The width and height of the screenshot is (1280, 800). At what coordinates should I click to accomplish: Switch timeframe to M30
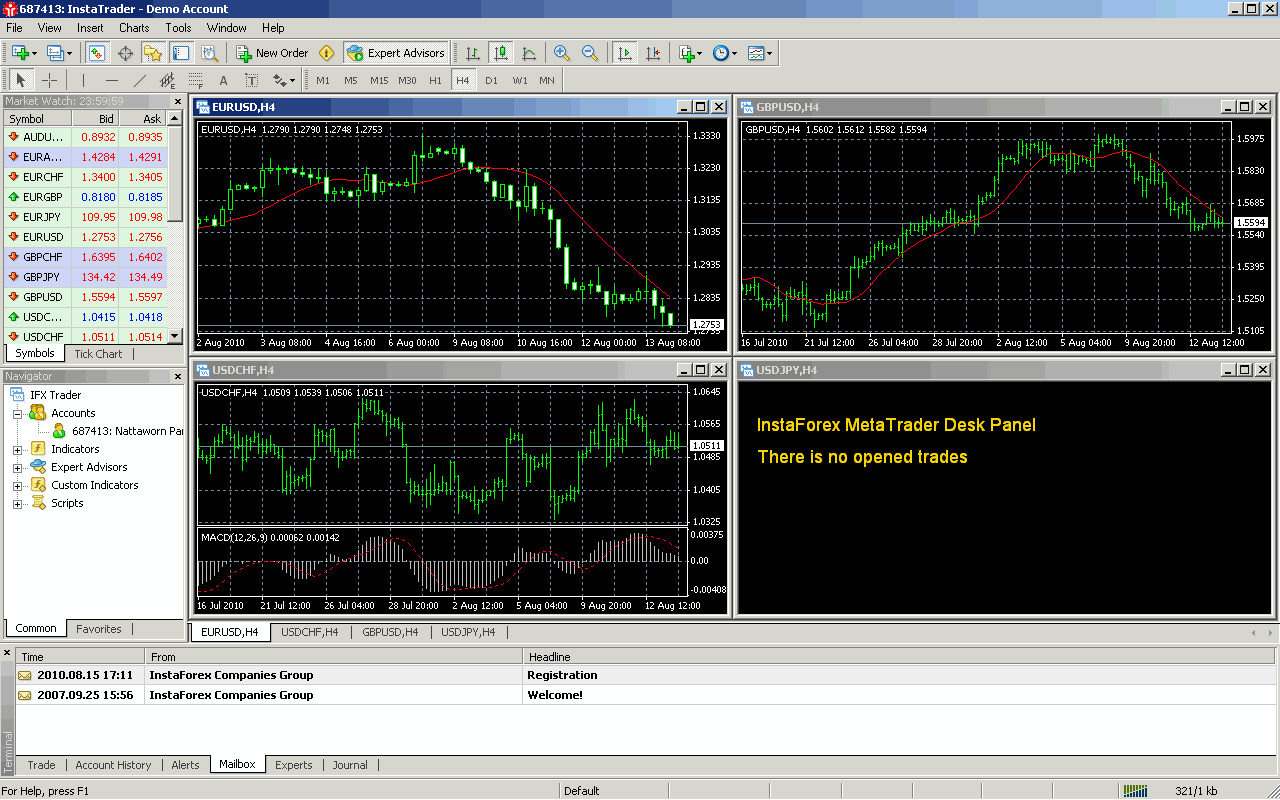(407, 80)
